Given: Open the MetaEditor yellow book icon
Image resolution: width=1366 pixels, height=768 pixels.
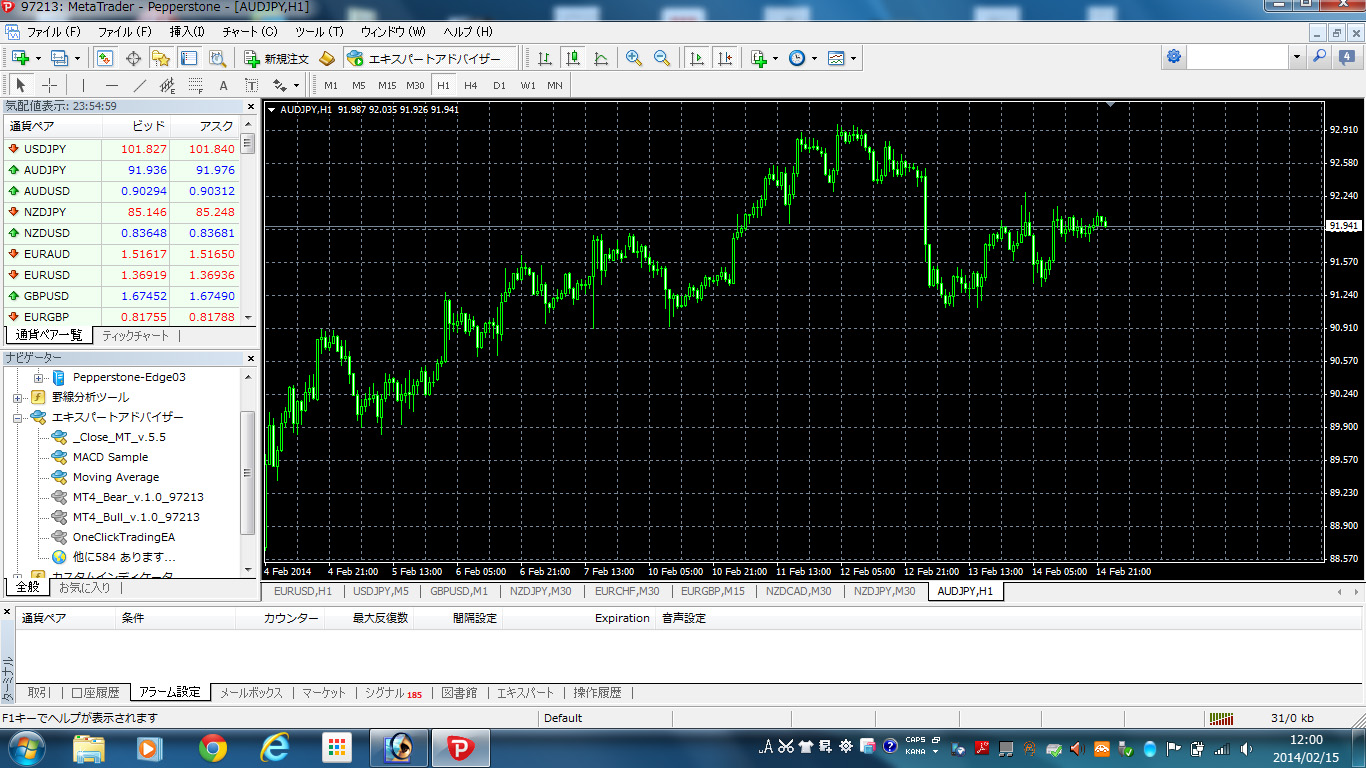Looking at the screenshot, I should (x=326, y=58).
